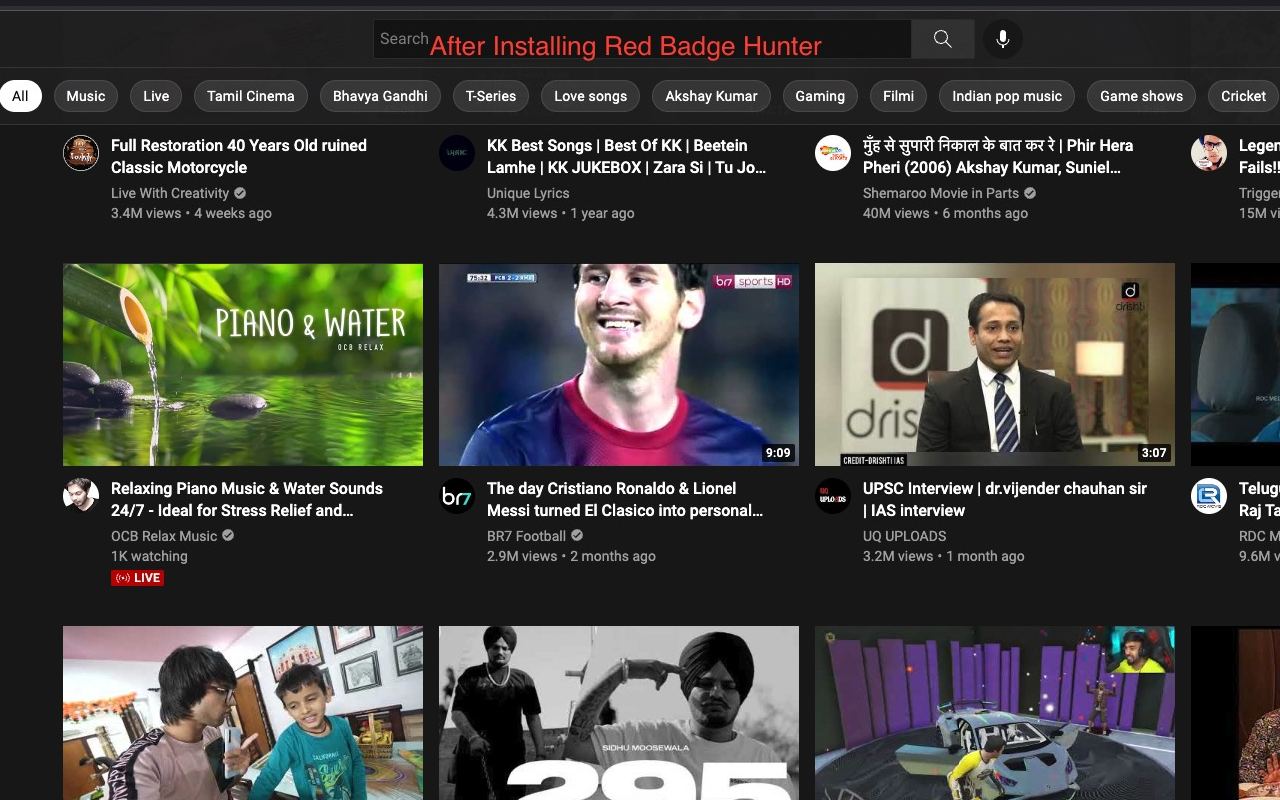Activate voice search microphone
This screenshot has height=800, width=1280.
tap(1002, 39)
